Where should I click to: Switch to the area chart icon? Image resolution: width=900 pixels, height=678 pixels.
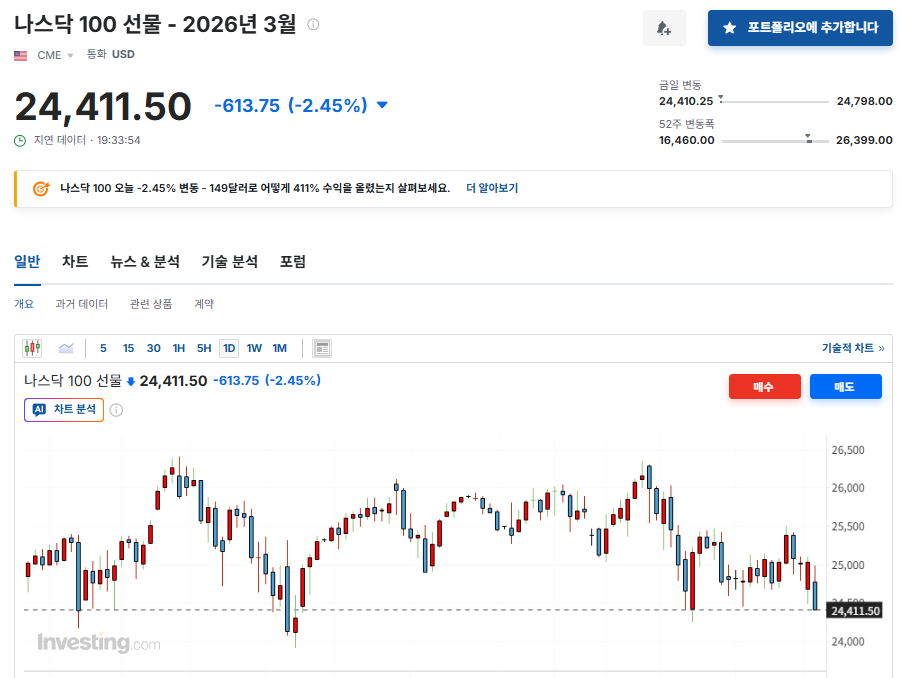pyautogui.click(x=66, y=348)
